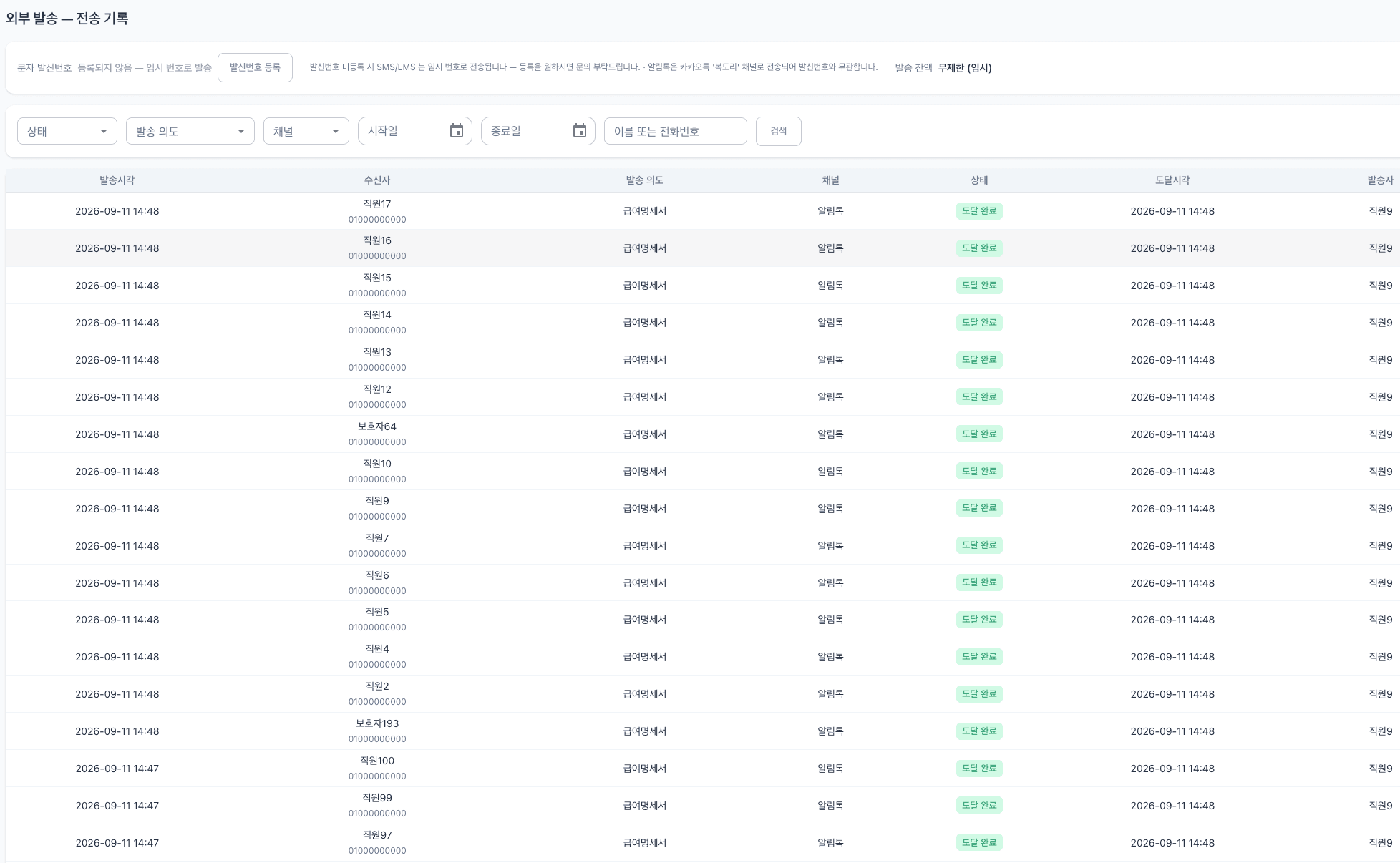Expand the 발송 의도 filter dropdown
This screenshot has width=1400, height=863.
(190, 131)
